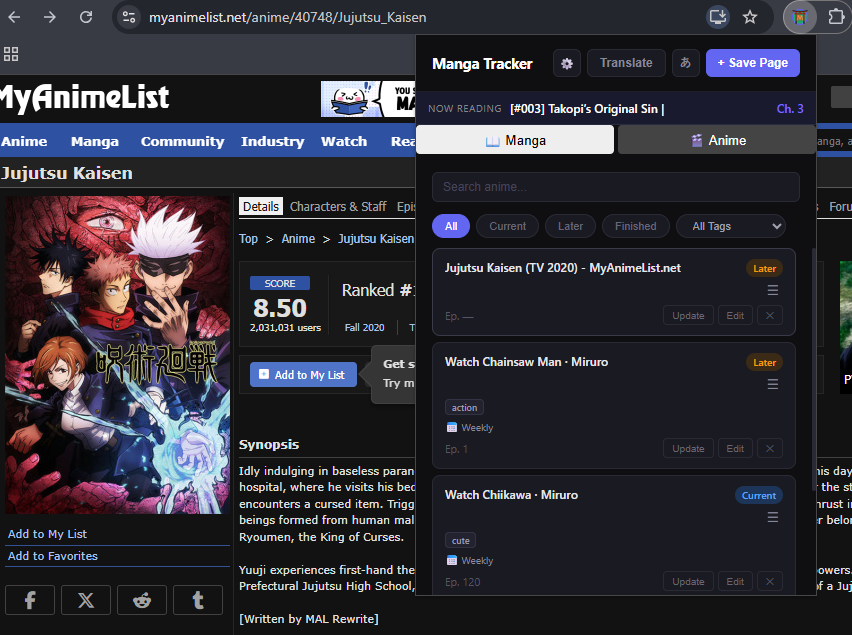Click Add to My List sidebar link
The image size is (852, 635).
click(47, 534)
